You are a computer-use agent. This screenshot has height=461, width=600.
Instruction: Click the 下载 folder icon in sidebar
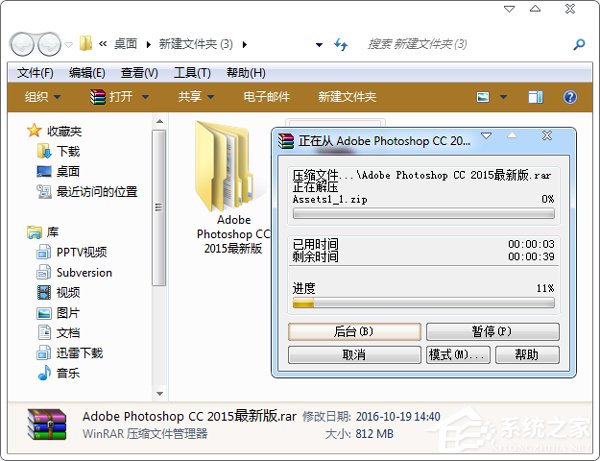point(44,151)
